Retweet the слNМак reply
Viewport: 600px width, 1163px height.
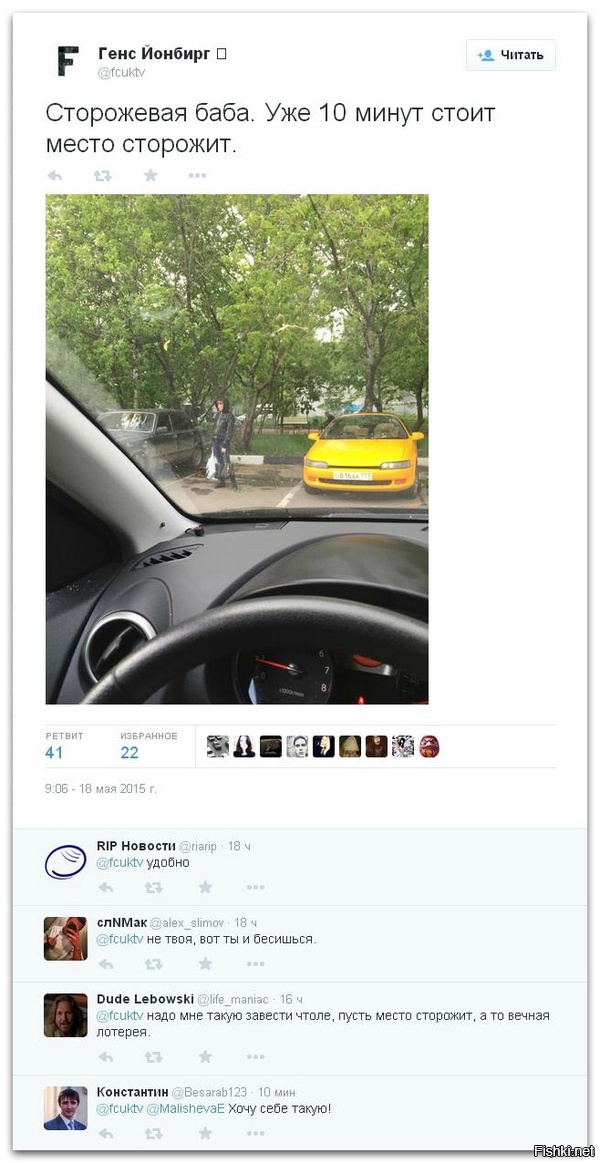[x=154, y=964]
